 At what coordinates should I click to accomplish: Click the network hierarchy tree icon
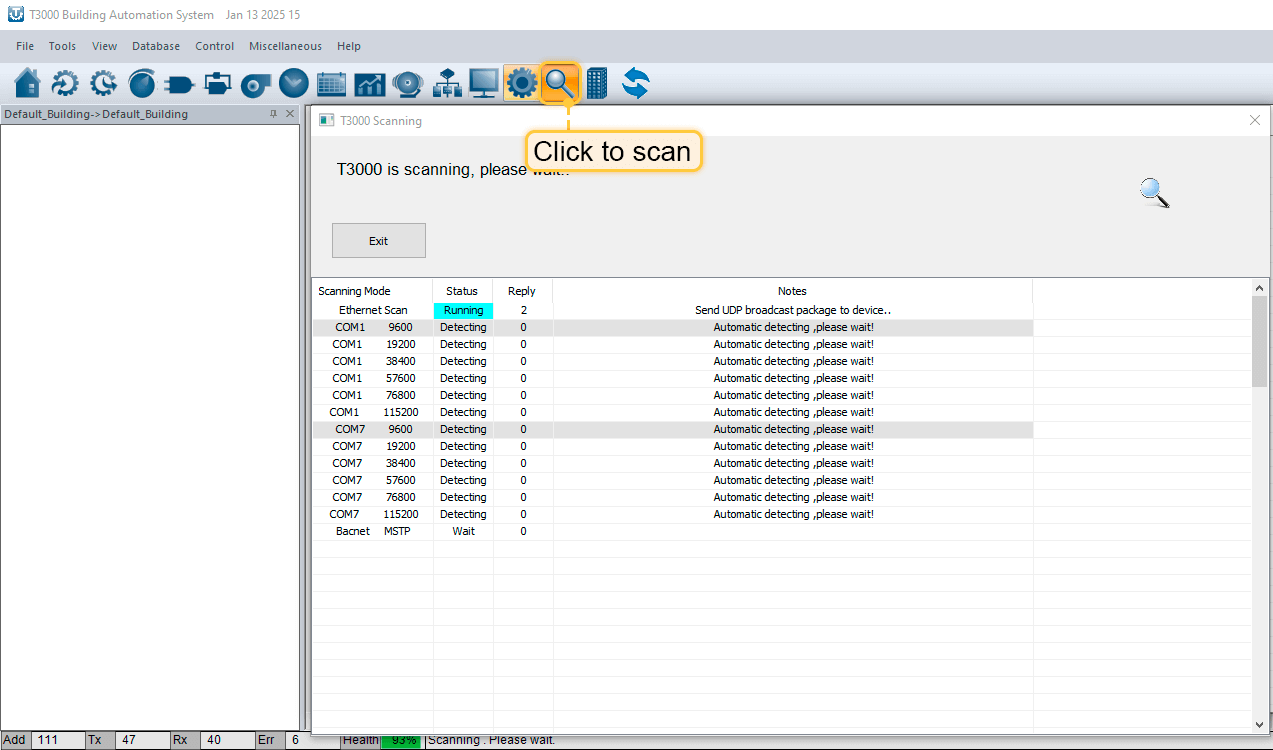pyautogui.click(x=446, y=84)
